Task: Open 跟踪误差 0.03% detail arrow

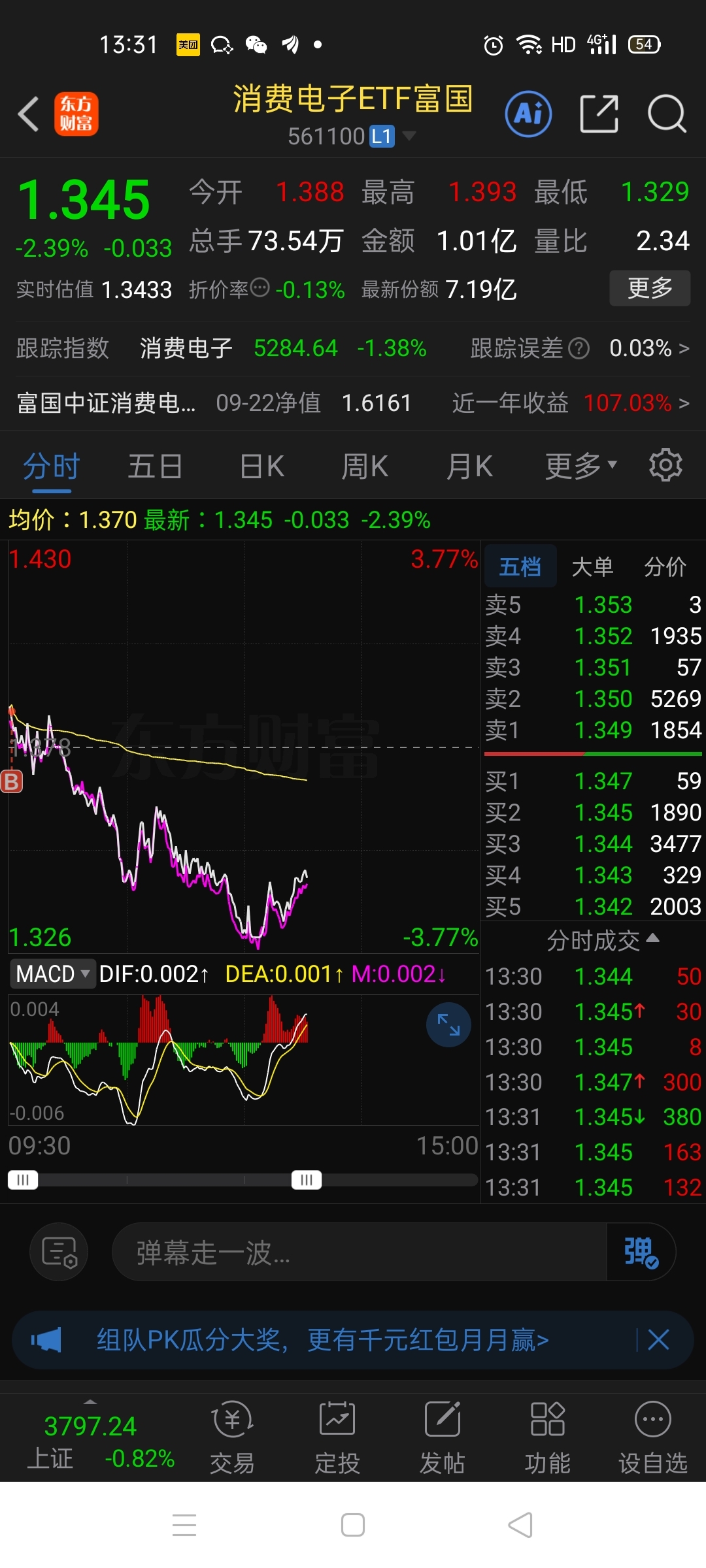Action: (x=649, y=348)
